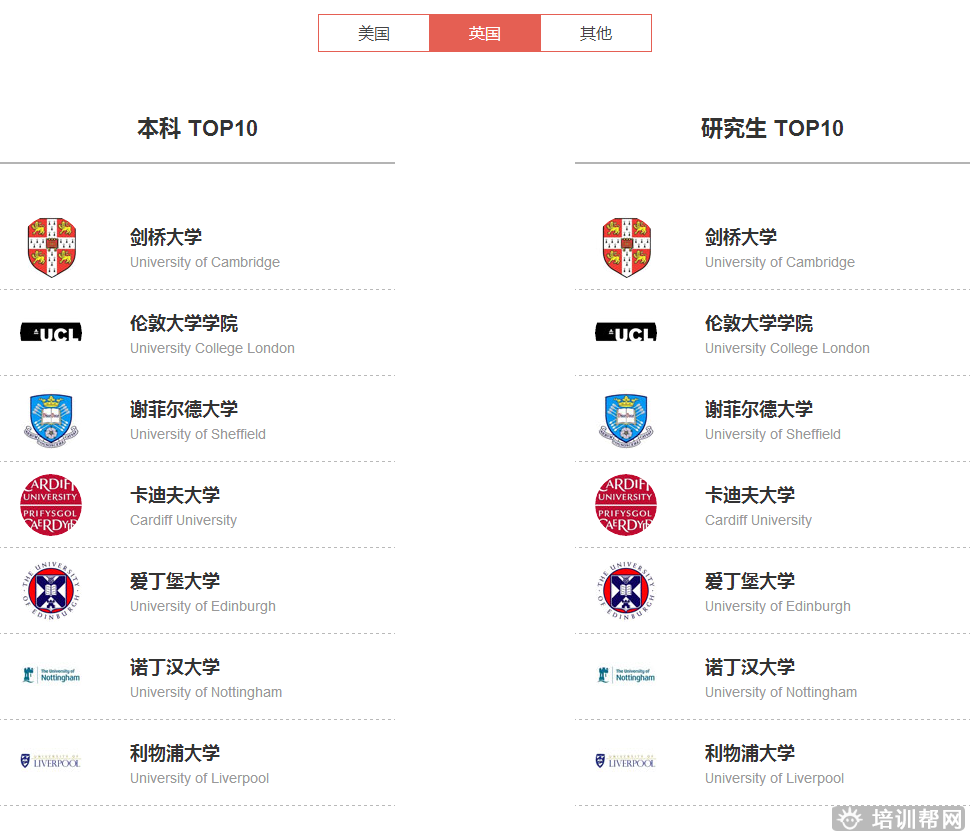Click Edinburgh seal in 研究生 TOP10 list
Image resolution: width=970 pixels, height=836 pixels.
click(626, 591)
